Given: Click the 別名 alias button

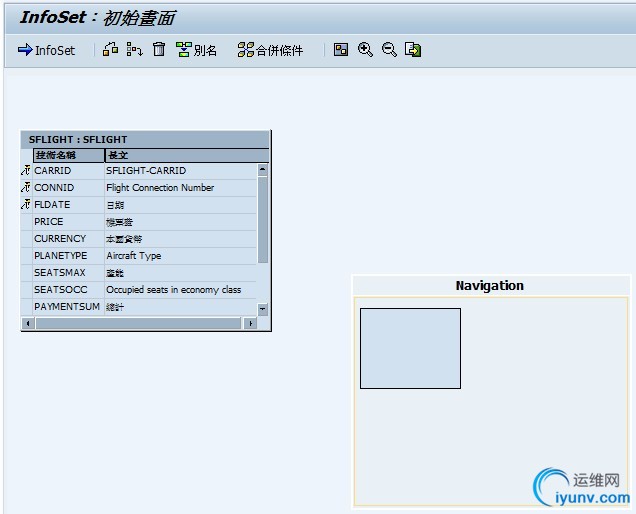Looking at the screenshot, I should click(196, 50).
